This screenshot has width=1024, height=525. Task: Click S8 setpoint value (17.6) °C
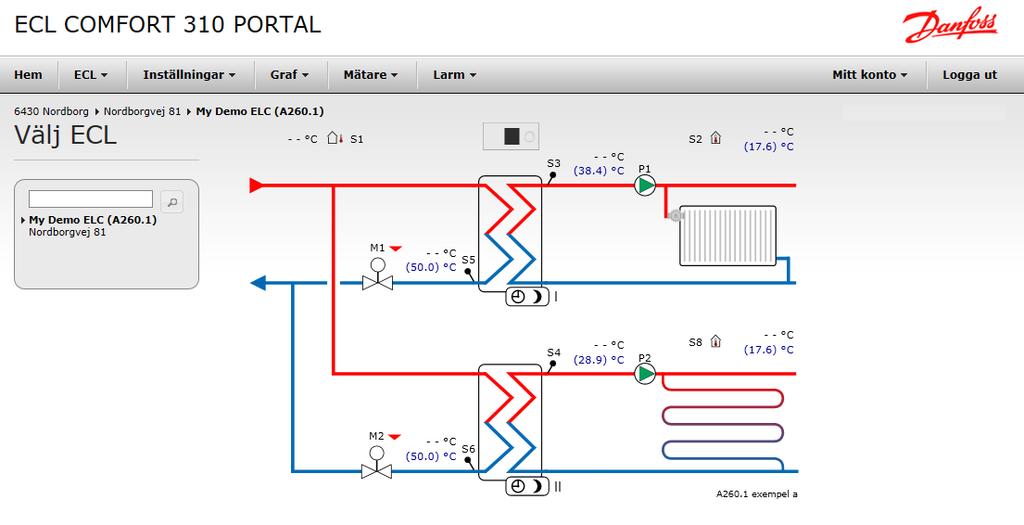coord(769,350)
